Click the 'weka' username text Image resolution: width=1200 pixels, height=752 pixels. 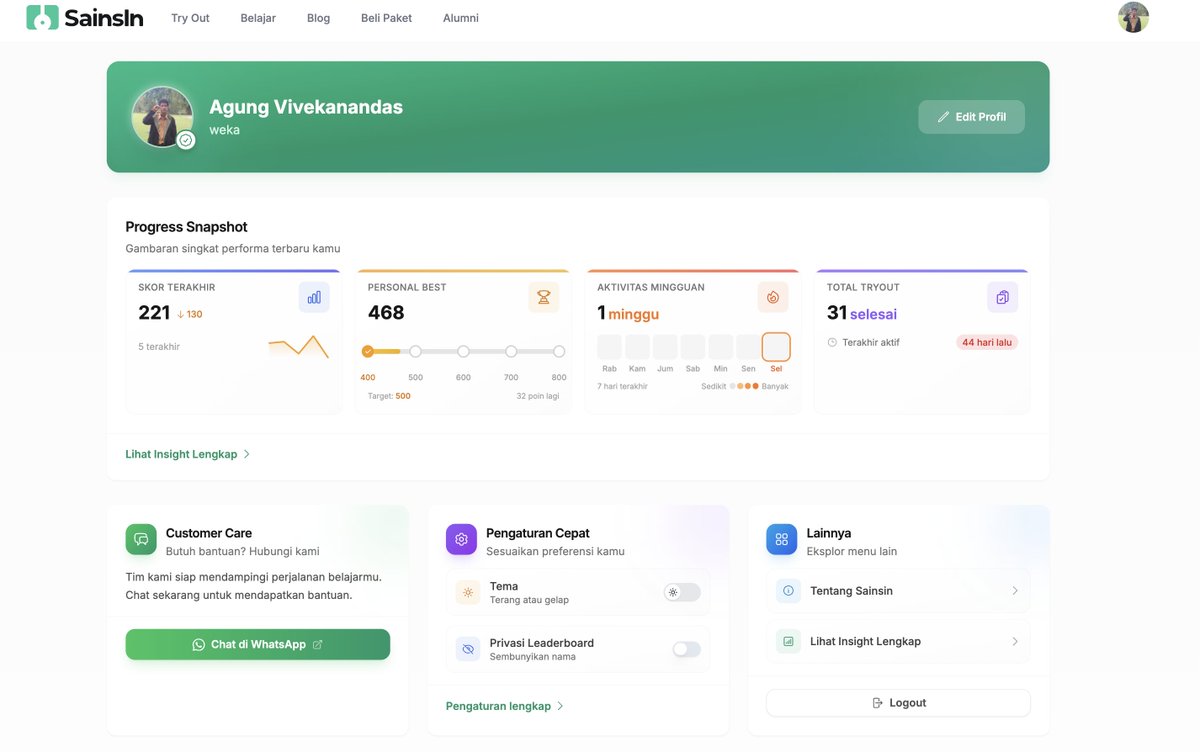(224, 130)
